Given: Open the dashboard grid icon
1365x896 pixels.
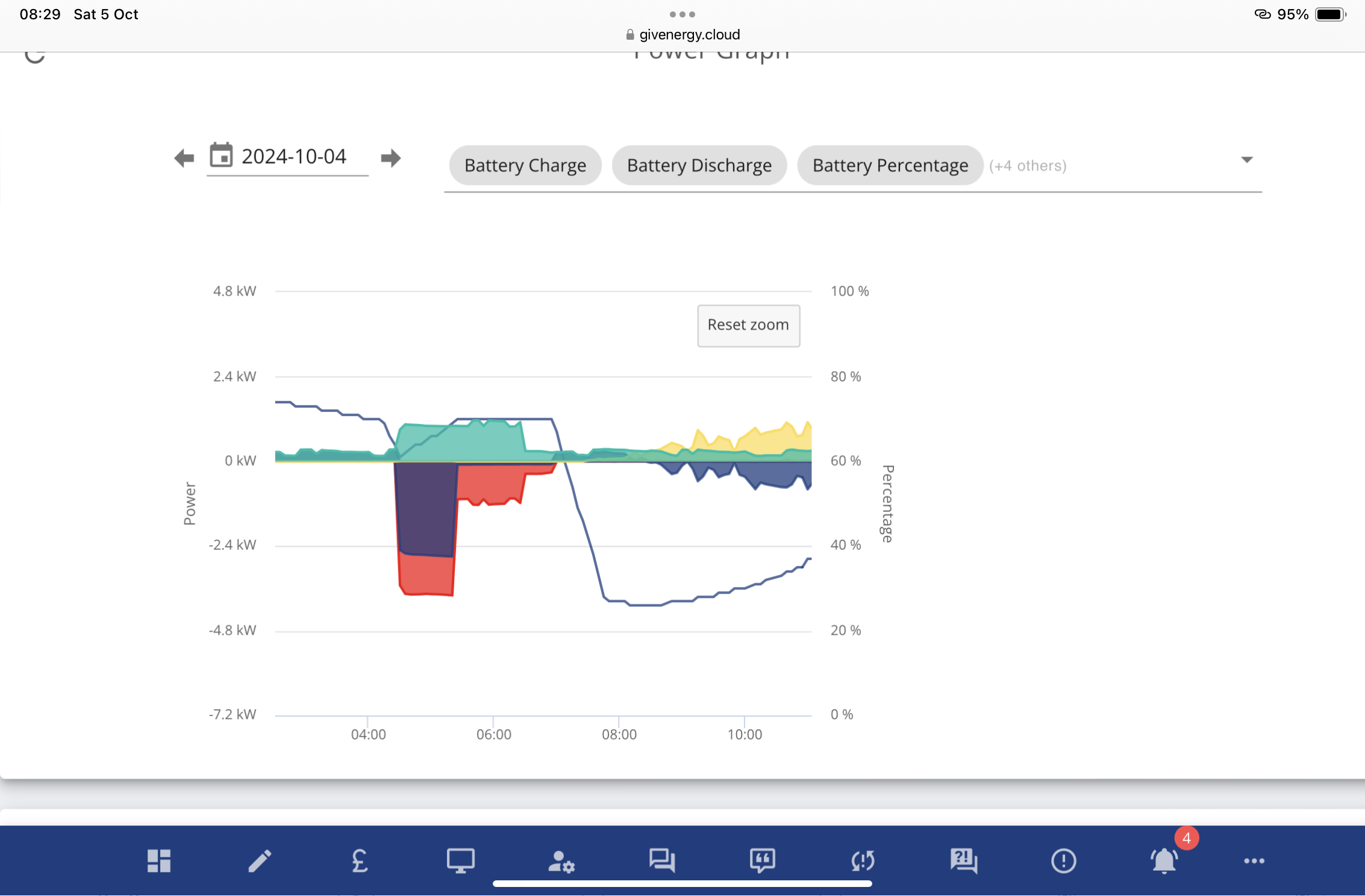Looking at the screenshot, I should 159,860.
